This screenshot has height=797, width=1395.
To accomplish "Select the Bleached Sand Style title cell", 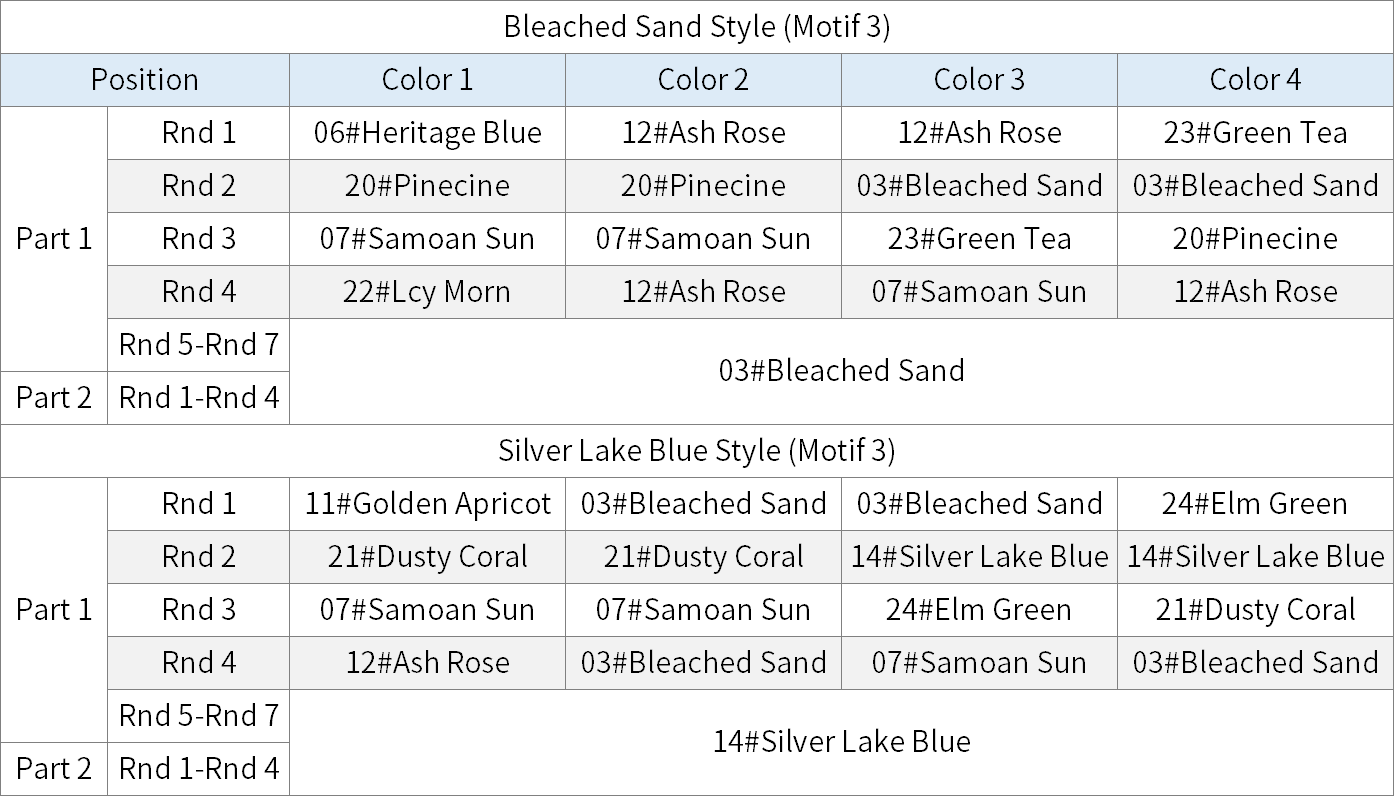I will point(697,27).
